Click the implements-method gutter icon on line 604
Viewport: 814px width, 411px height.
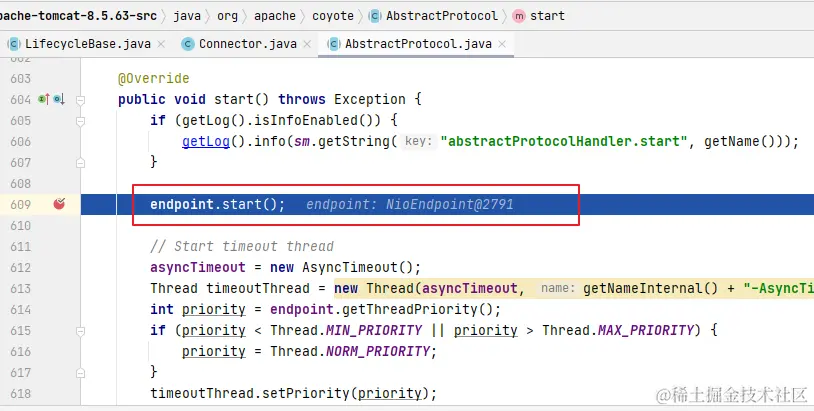[45, 99]
